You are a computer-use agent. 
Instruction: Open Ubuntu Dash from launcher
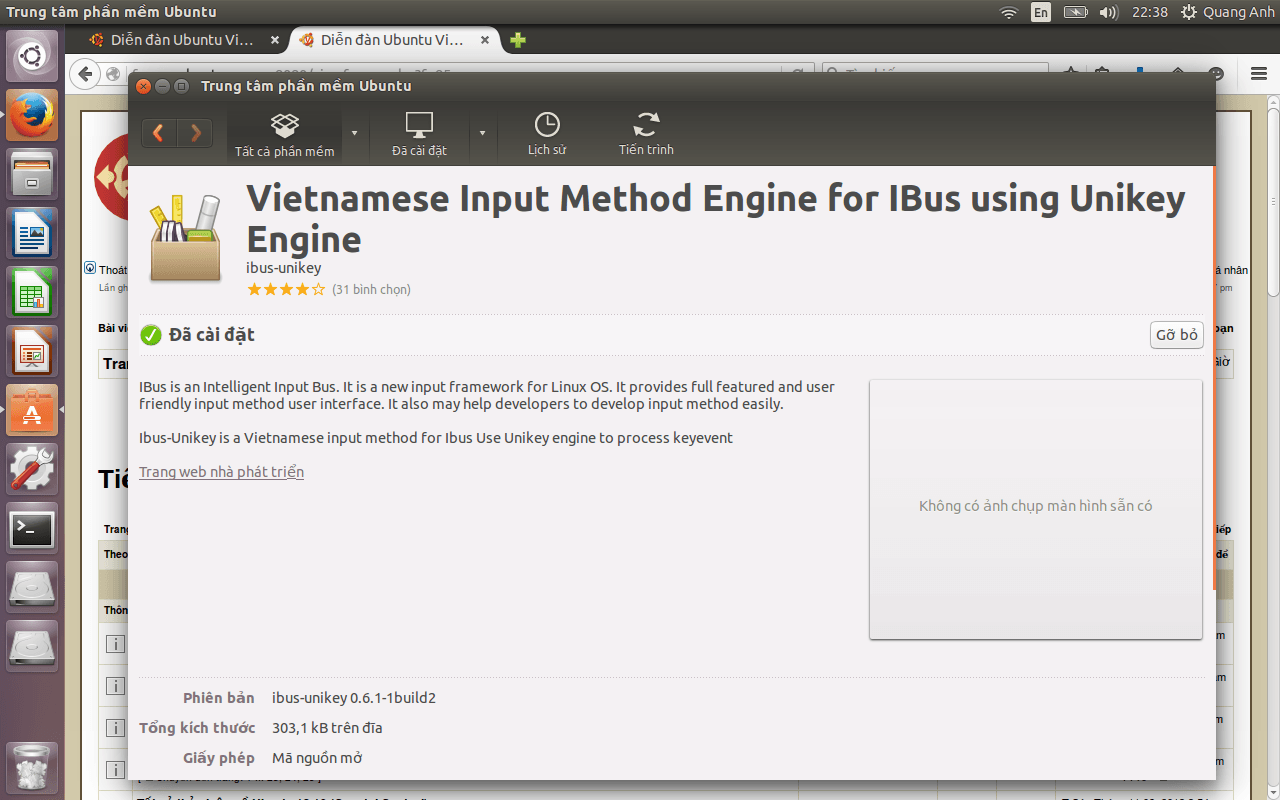[32, 57]
